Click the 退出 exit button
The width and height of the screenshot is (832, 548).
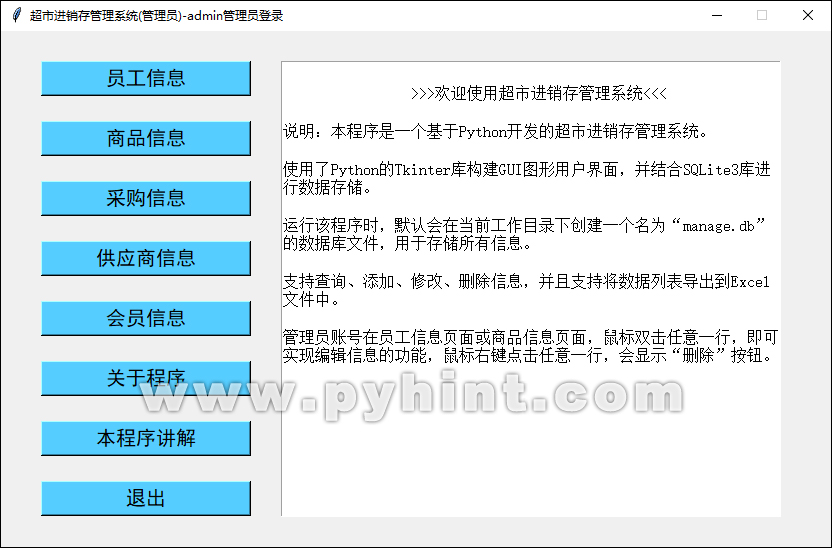[146, 498]
